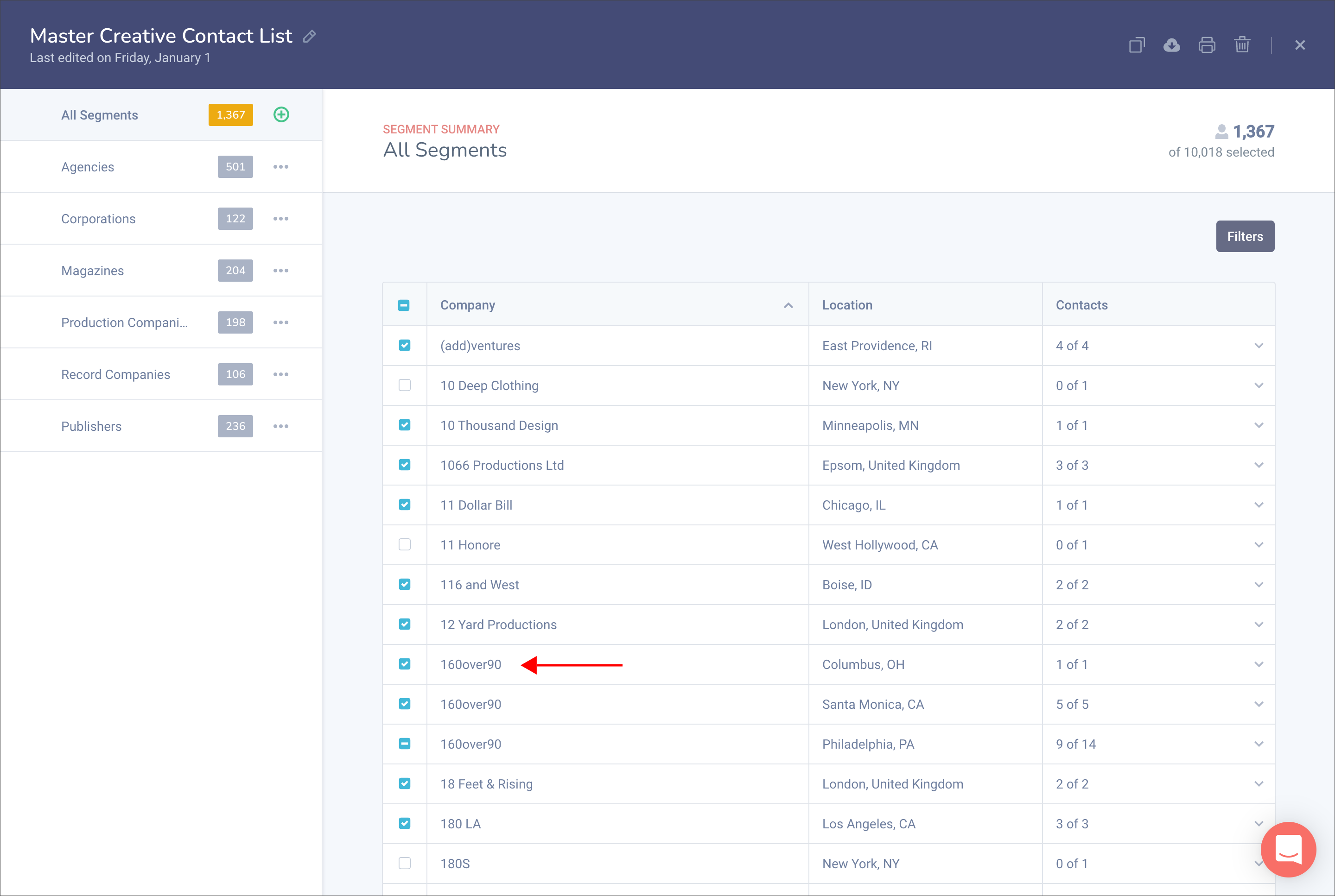Click the West Hollywood, CA location
The image size is (1335, 896).
[x=880, y=546]
